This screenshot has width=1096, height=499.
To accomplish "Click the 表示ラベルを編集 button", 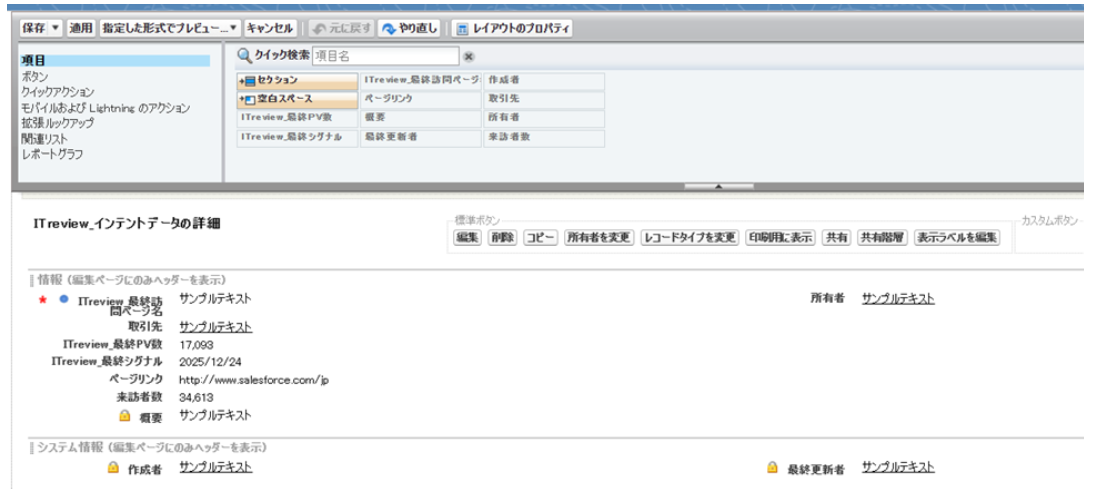I will point(957,238).
